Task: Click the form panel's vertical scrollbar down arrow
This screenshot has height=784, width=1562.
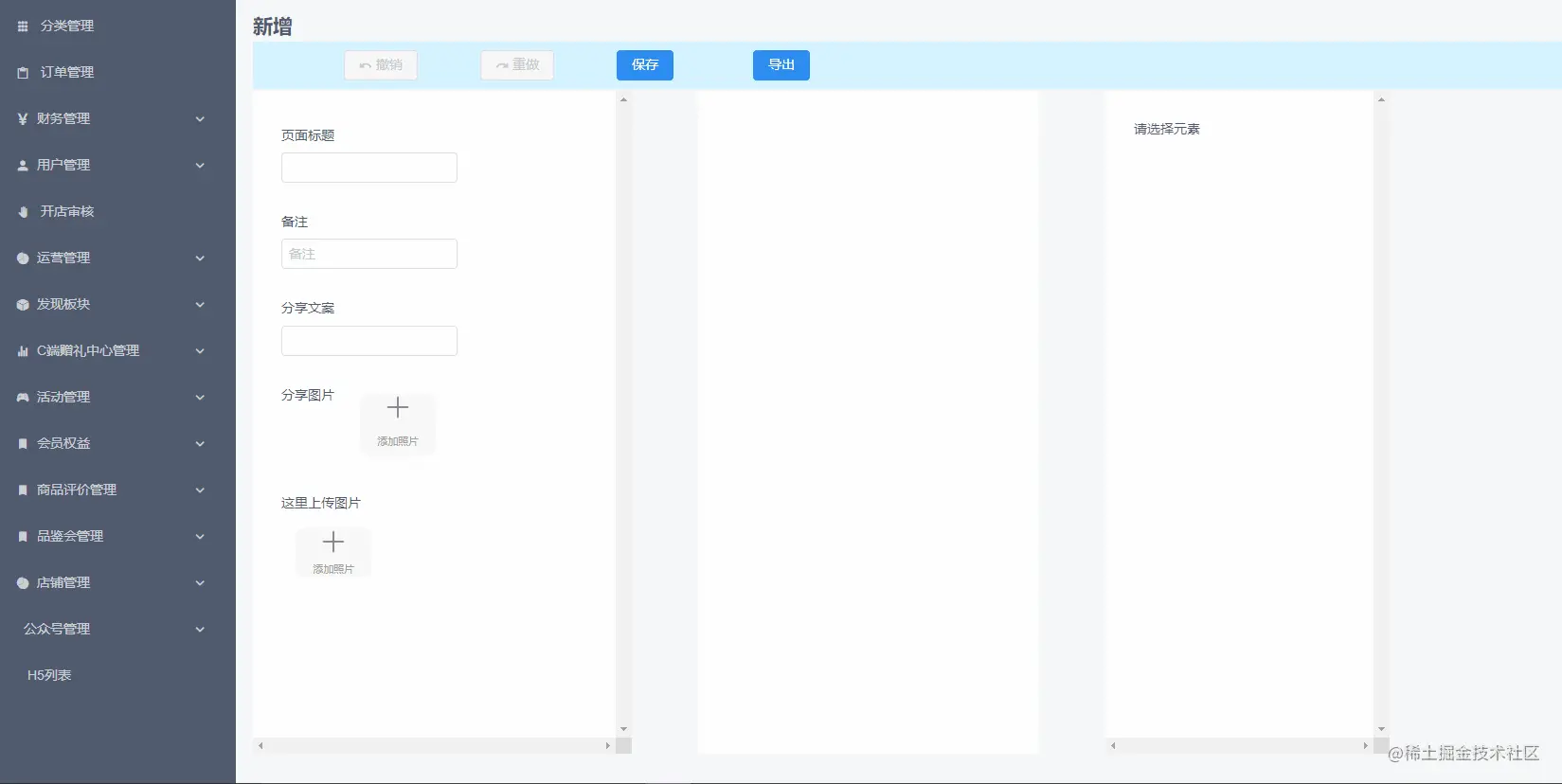Action: click(623, 729)
